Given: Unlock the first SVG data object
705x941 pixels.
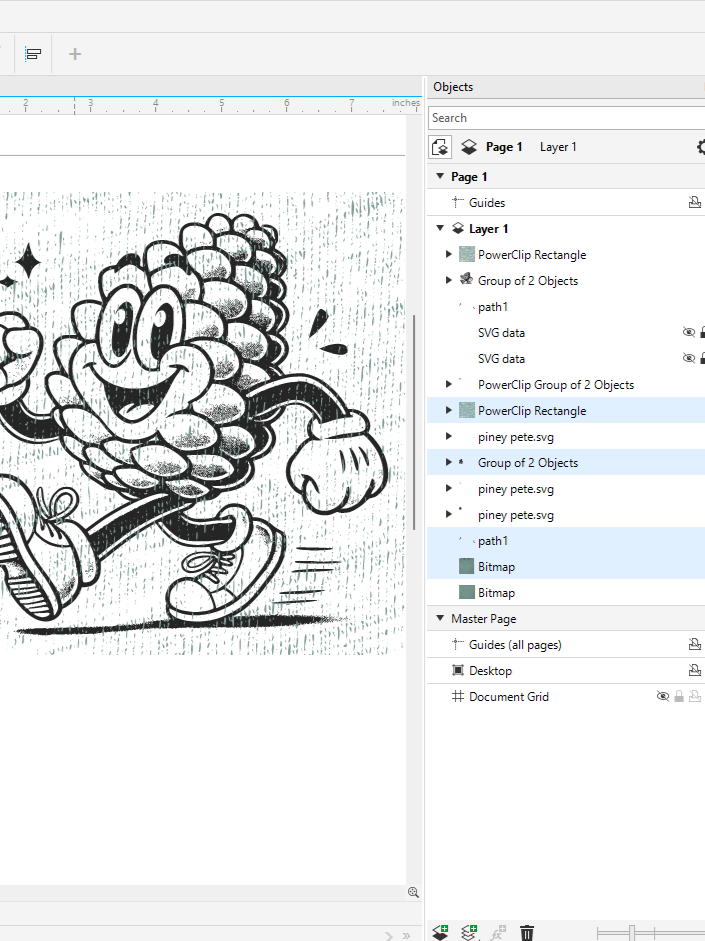Looking at the screenshot, I should (703, 332).
